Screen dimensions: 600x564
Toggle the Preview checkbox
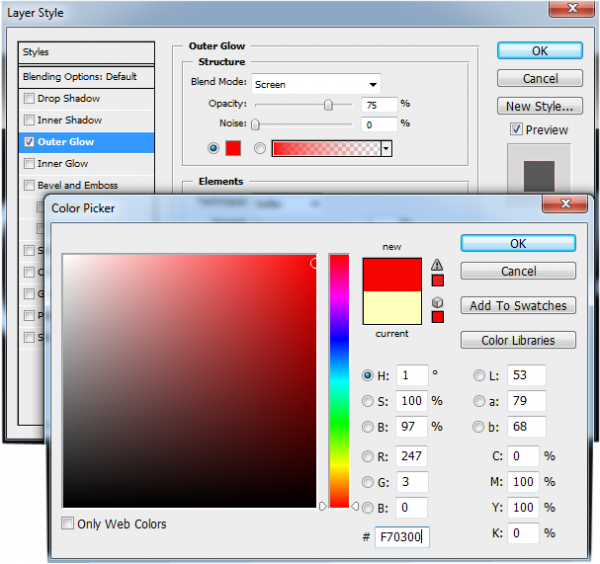coord(516,129)
